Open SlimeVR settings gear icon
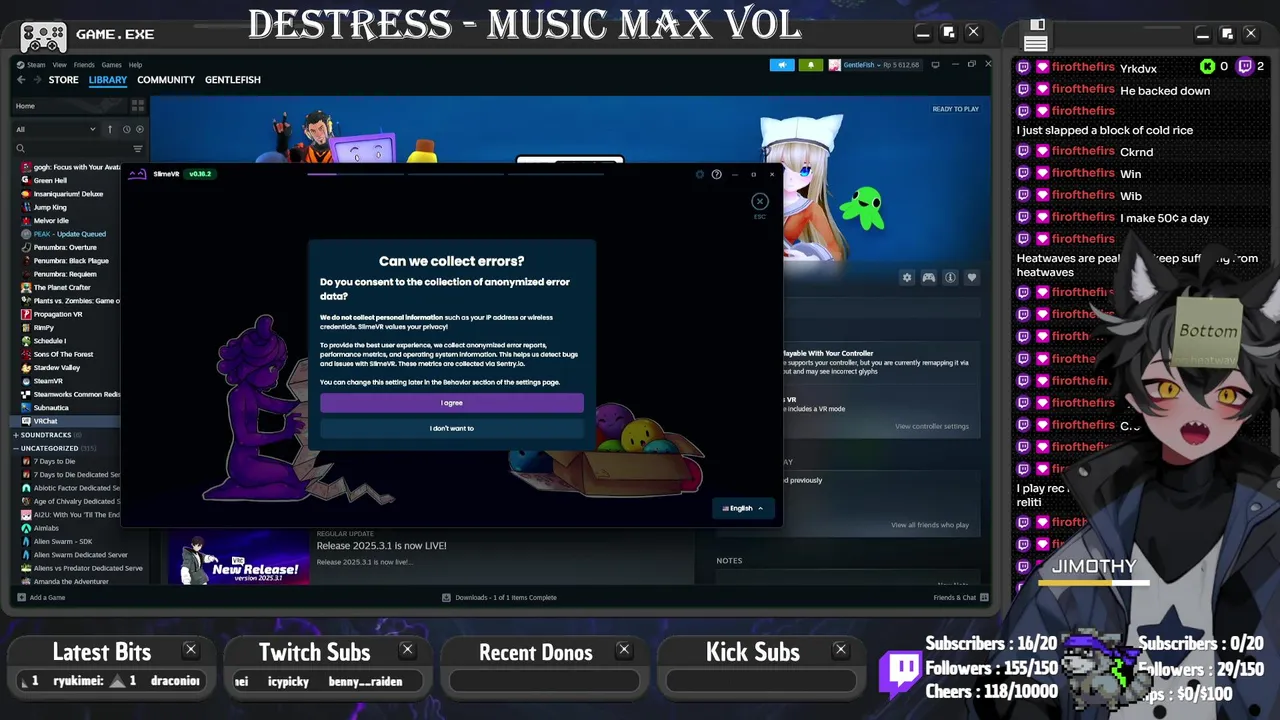Viewport: 1280px width, 720px height. point(700,174)
